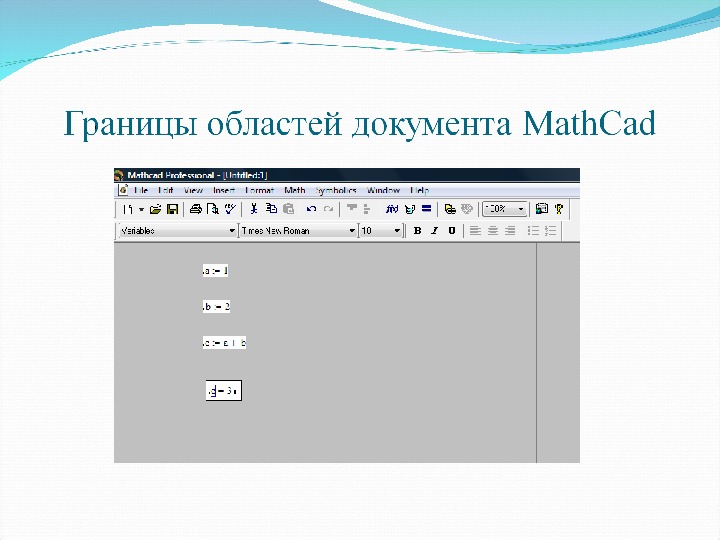Click the Paste clipboard icon
Image resolution: width=720 pixels, height=540 pixels.
(288, 209)
